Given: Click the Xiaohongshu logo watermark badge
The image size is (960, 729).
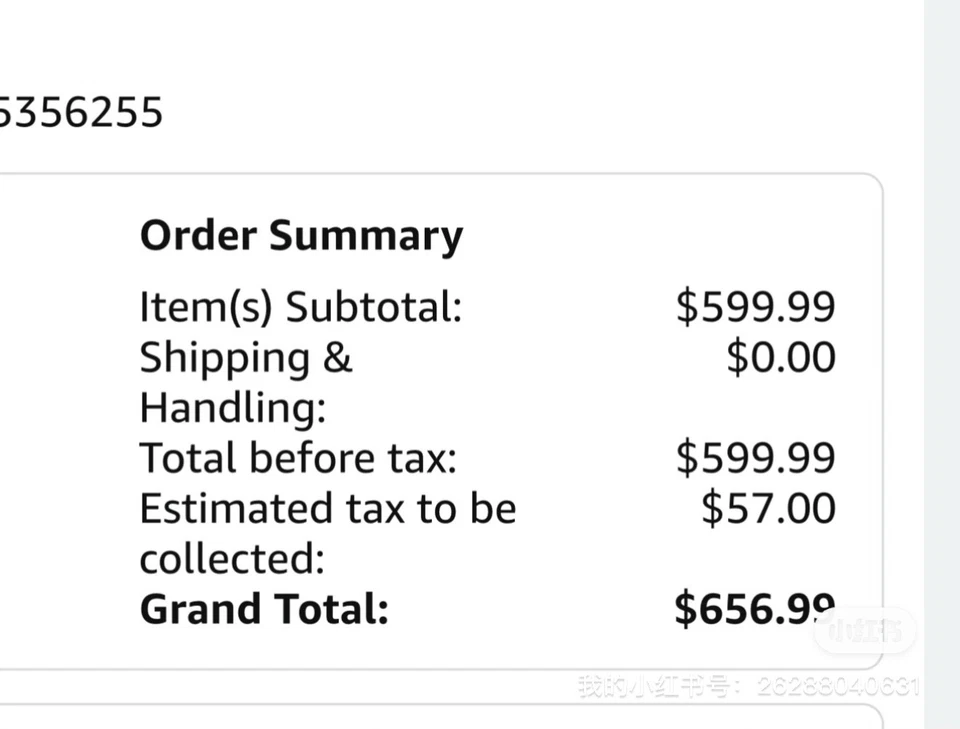Looking at the screenshot, I should (864, 631).
